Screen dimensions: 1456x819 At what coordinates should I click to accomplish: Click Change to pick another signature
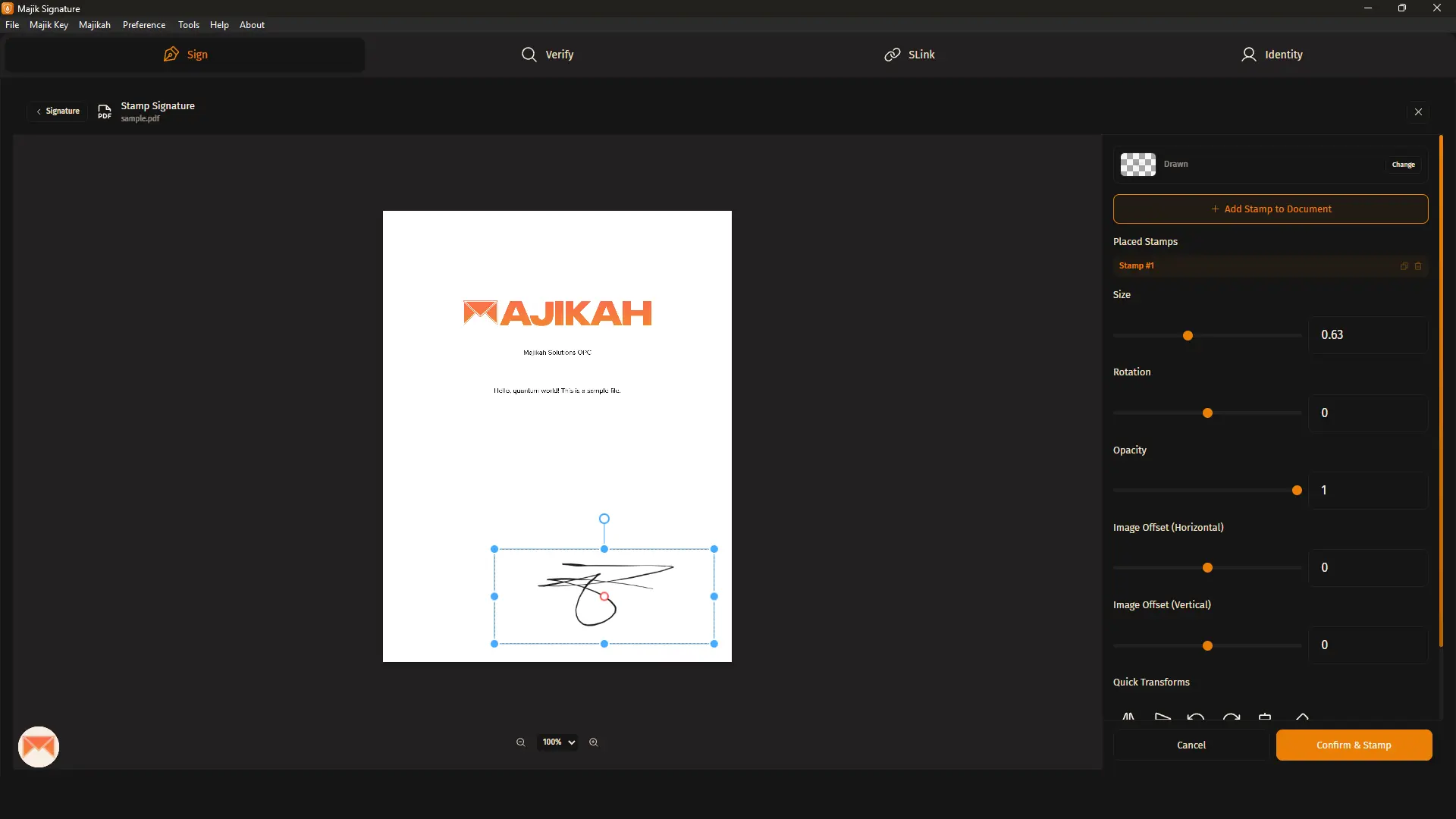(x=1403, y=165)
